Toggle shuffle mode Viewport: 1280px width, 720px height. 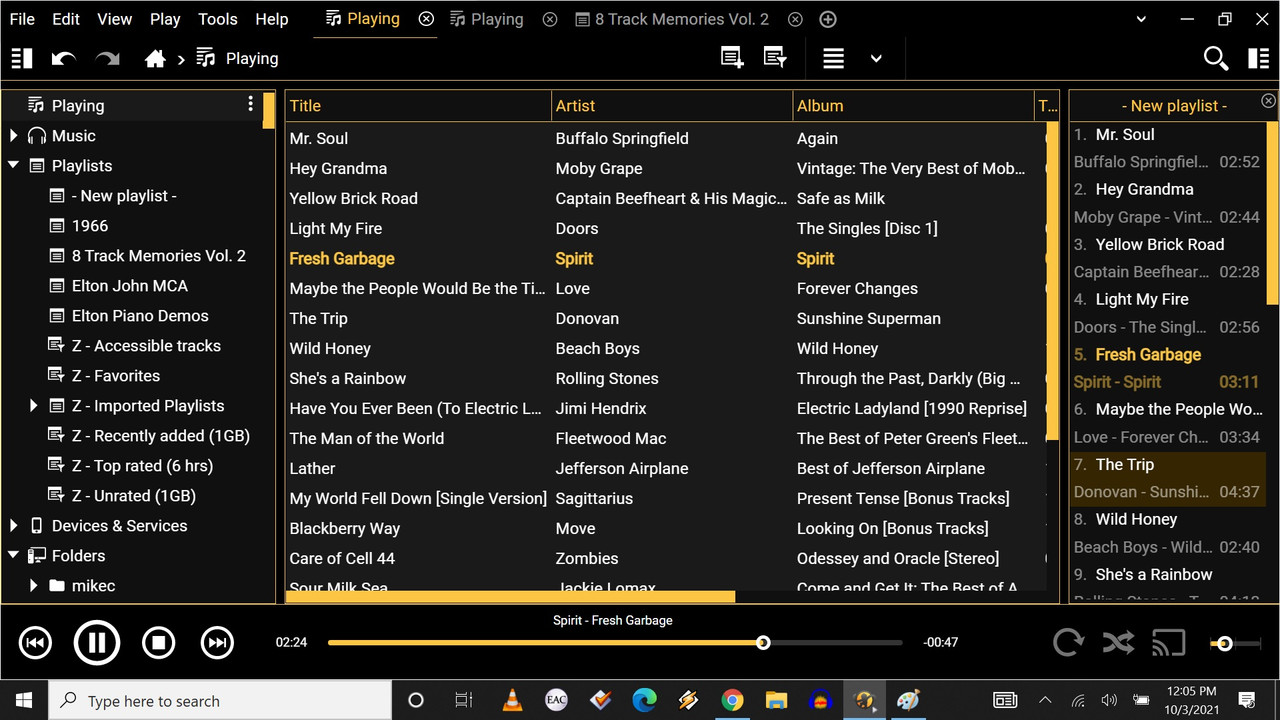click(x=1118, y=643)
